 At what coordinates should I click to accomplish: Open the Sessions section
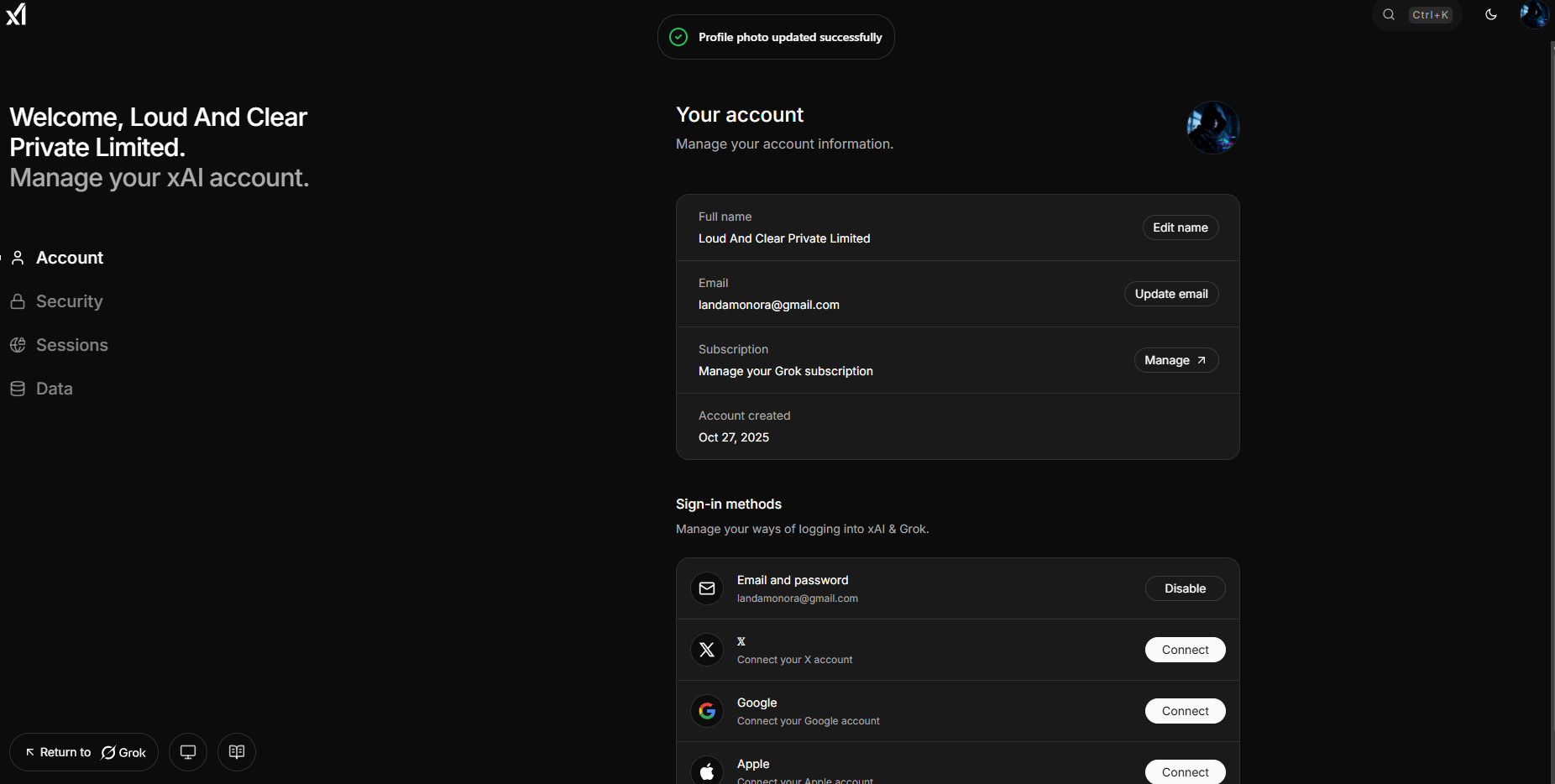click(59, 345)
